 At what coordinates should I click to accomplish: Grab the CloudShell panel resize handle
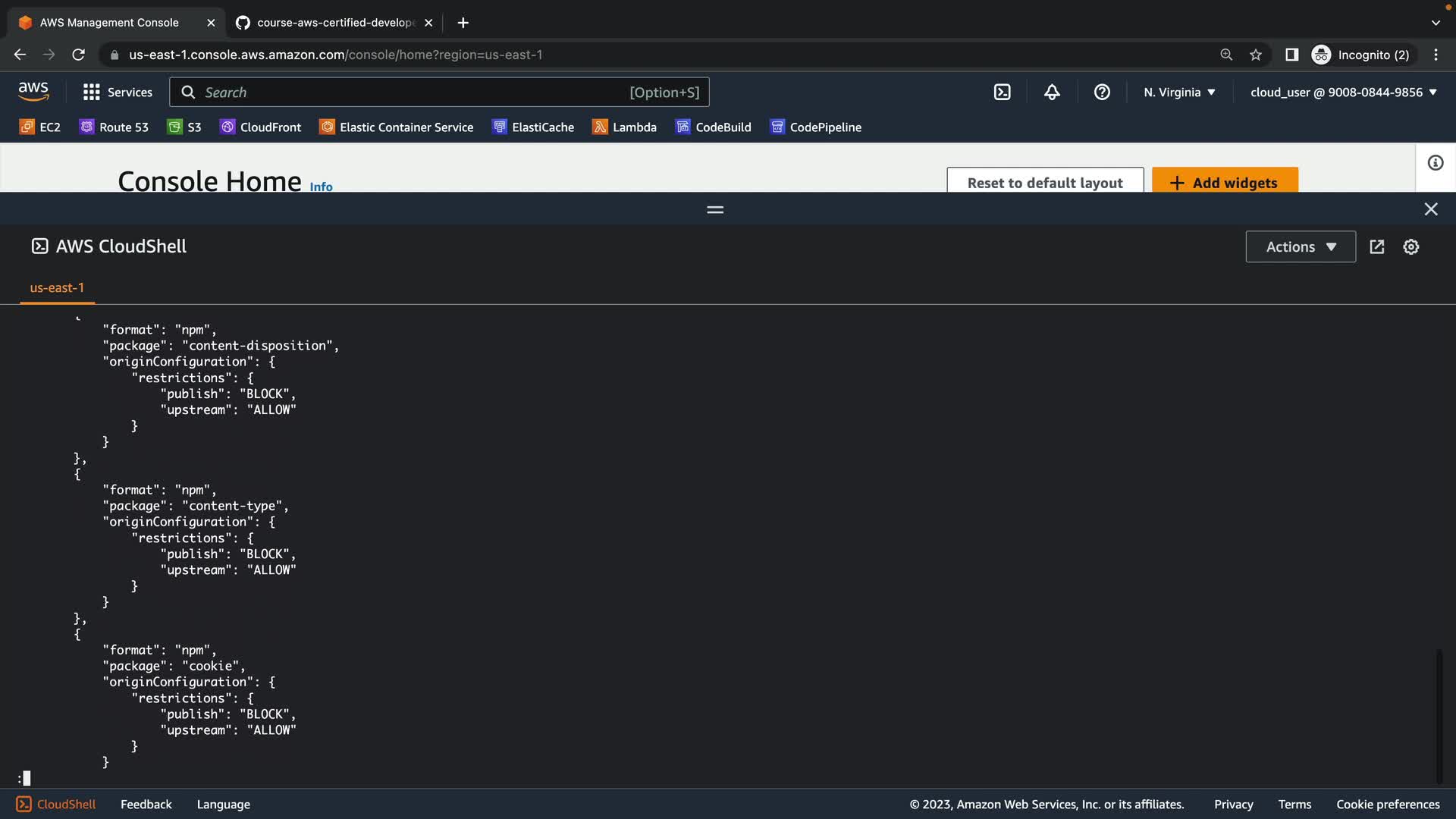coord(715,209)
